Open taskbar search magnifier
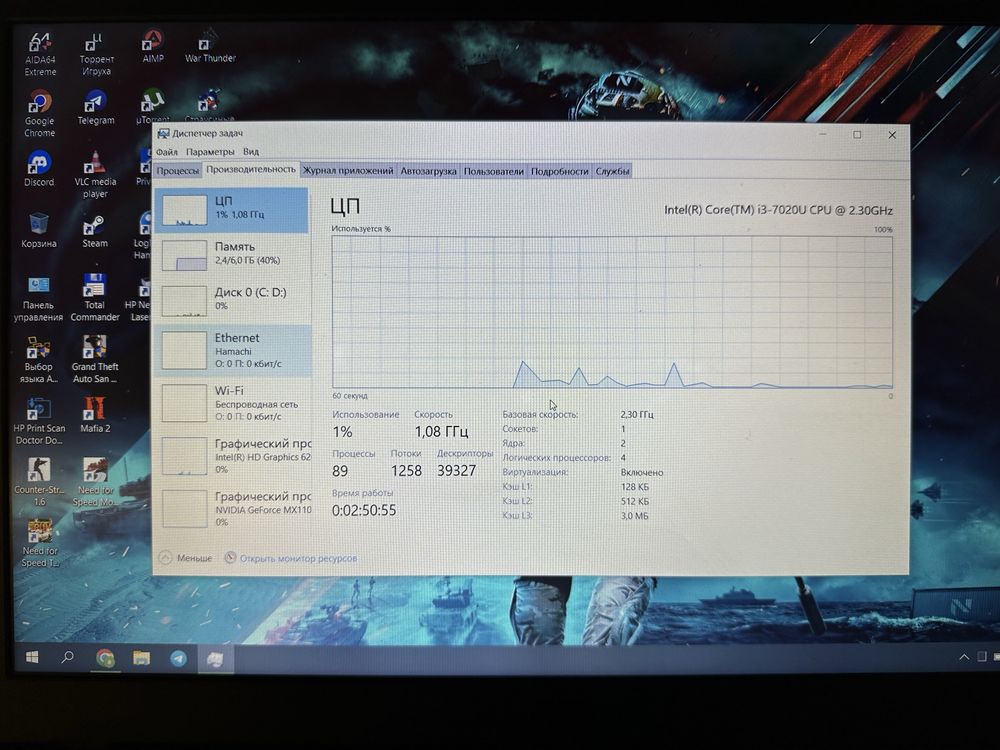The image size is (1000, 750). [68, 657]
